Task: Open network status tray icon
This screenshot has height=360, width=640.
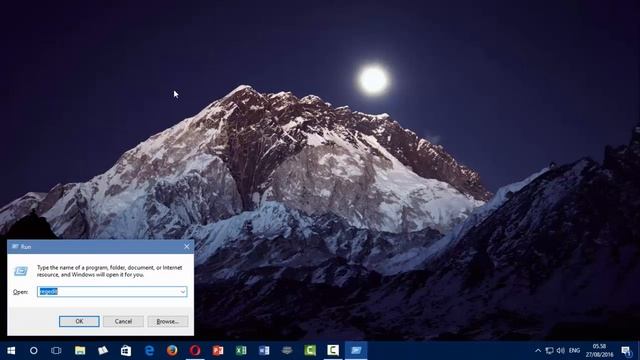Action: click(549, 351)
